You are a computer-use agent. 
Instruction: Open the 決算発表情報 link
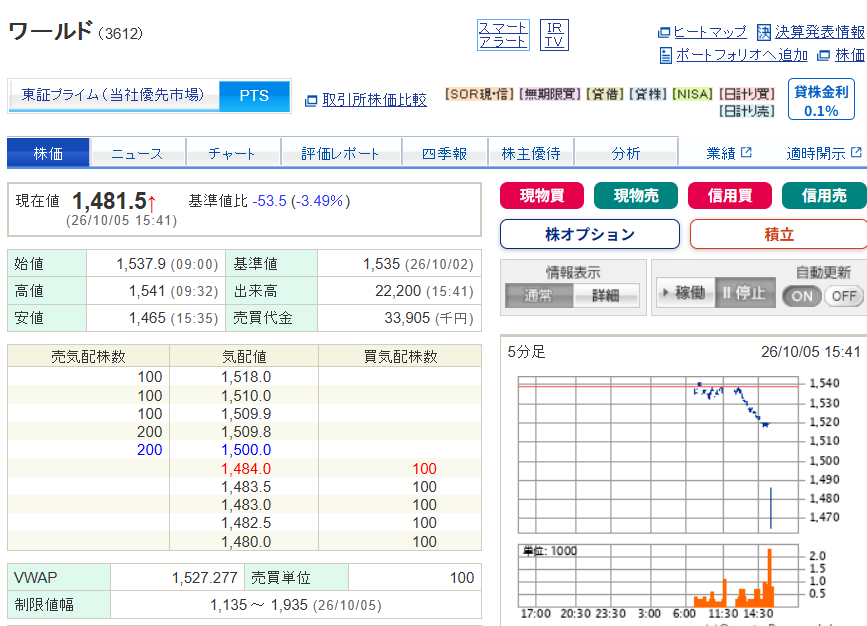click(x=819, y=33)
